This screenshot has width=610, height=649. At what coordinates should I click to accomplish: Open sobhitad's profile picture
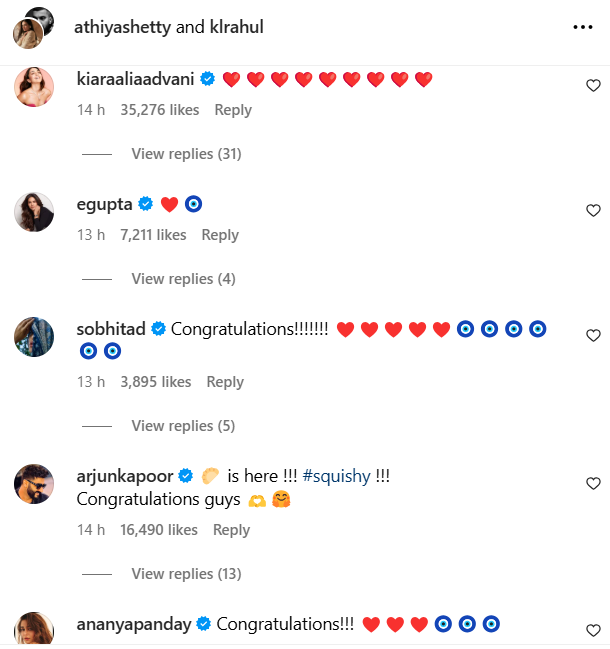point(33,336)
